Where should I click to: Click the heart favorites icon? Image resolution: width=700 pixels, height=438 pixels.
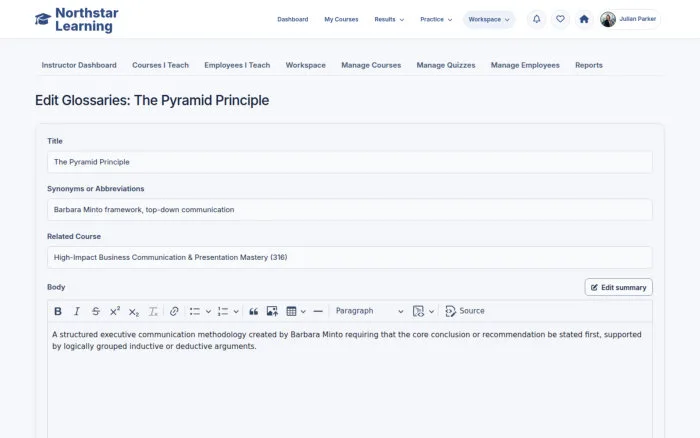pos(560,19)
